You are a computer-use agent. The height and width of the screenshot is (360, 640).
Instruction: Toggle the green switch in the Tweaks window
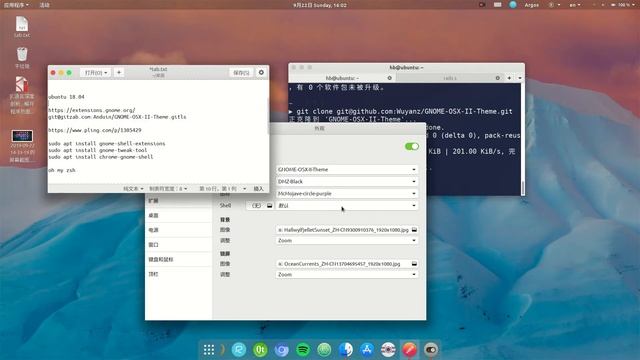click(411, 146)
